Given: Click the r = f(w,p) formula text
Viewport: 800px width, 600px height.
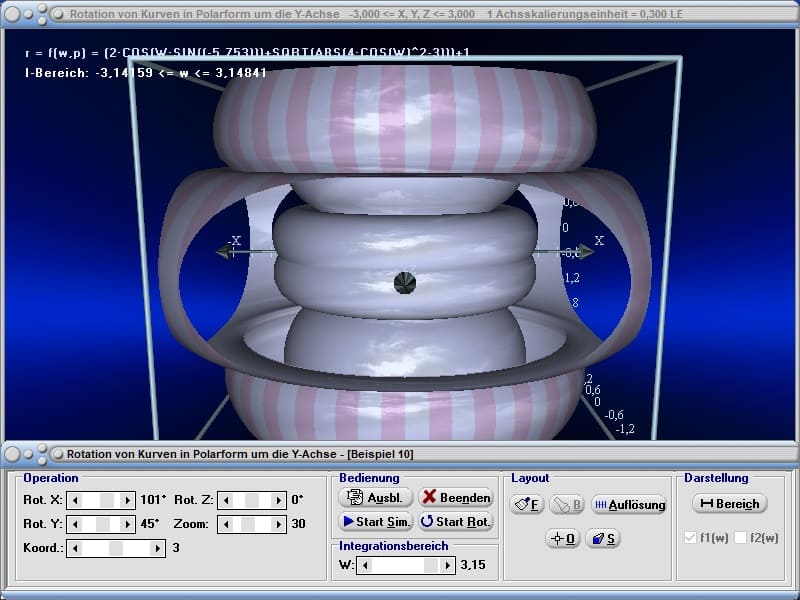Looking at the screenshot, I should (x=247, y=52).
